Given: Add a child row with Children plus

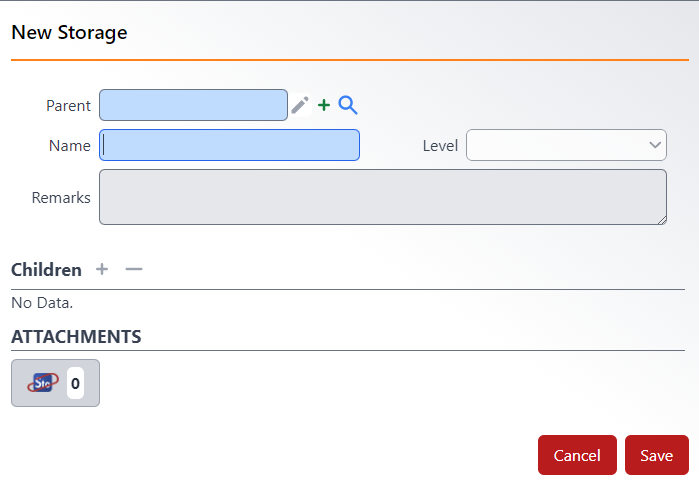Looking at the screenshot, I should click(x=102, y=269).
